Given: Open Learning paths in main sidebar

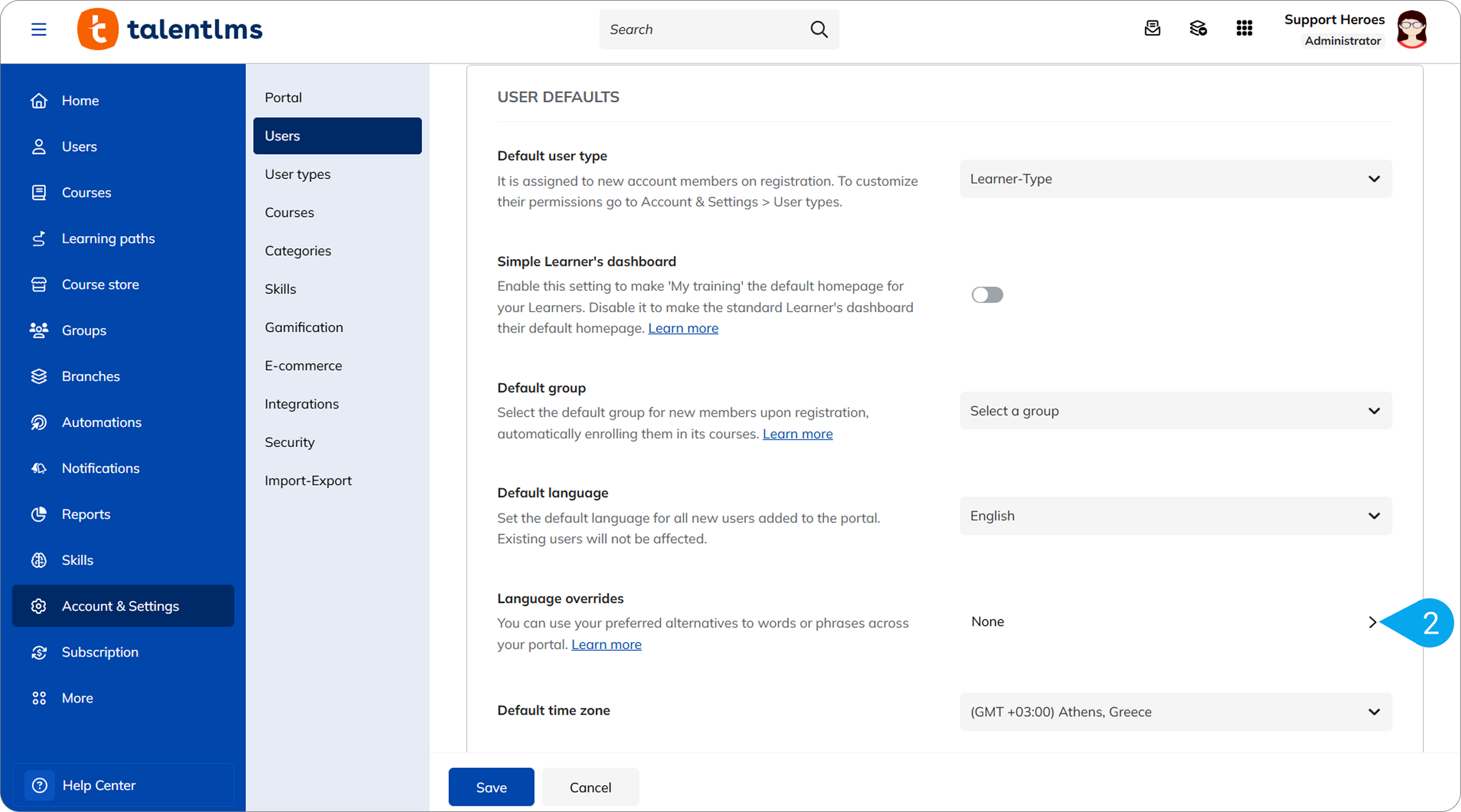Looking at the screenshot, I should click(x=123, y=238).
